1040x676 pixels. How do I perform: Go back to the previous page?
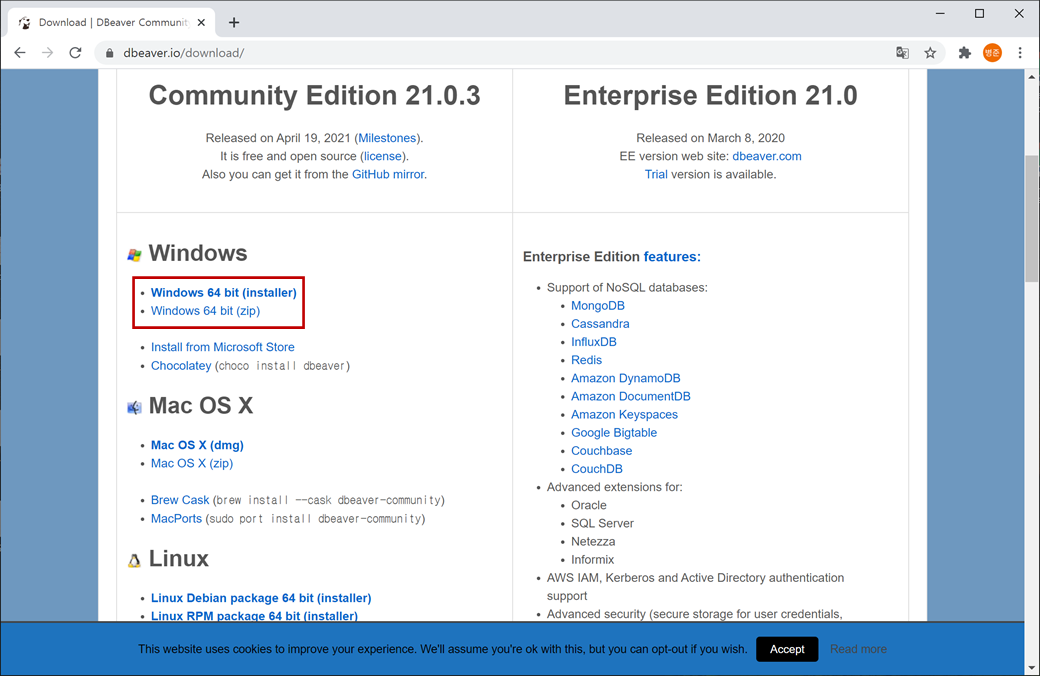[x=20, y=52]
